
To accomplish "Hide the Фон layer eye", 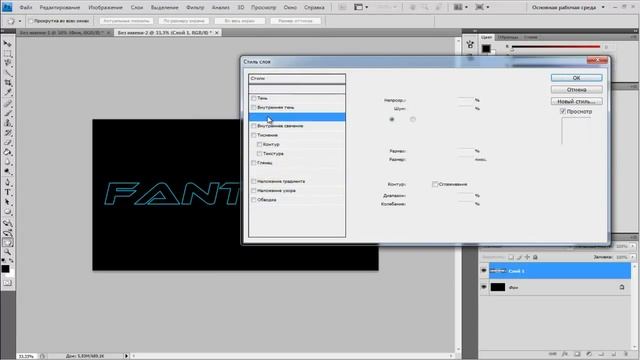I will [484, 287].
